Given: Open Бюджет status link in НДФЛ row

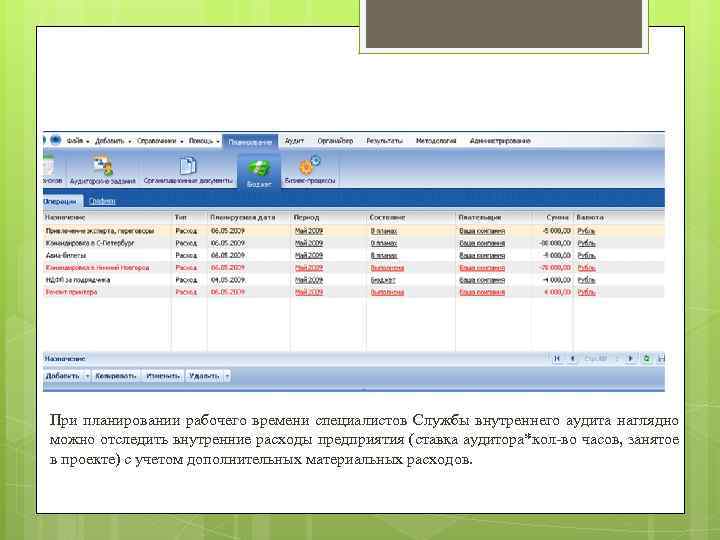Looking at the screenshot, I should click(383, 280).
